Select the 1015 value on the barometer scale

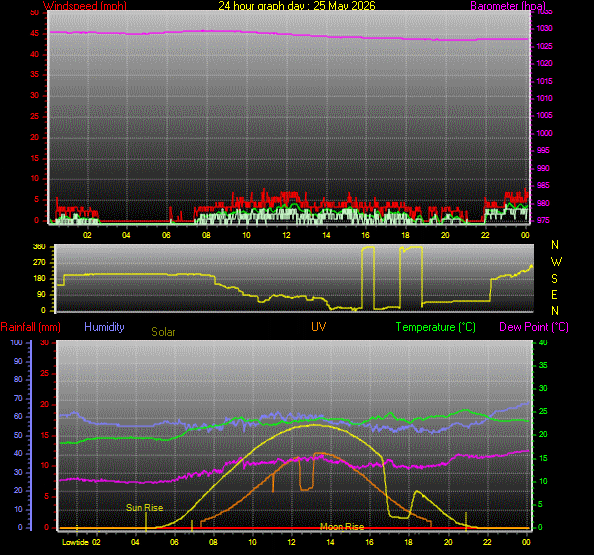(544, 81)
